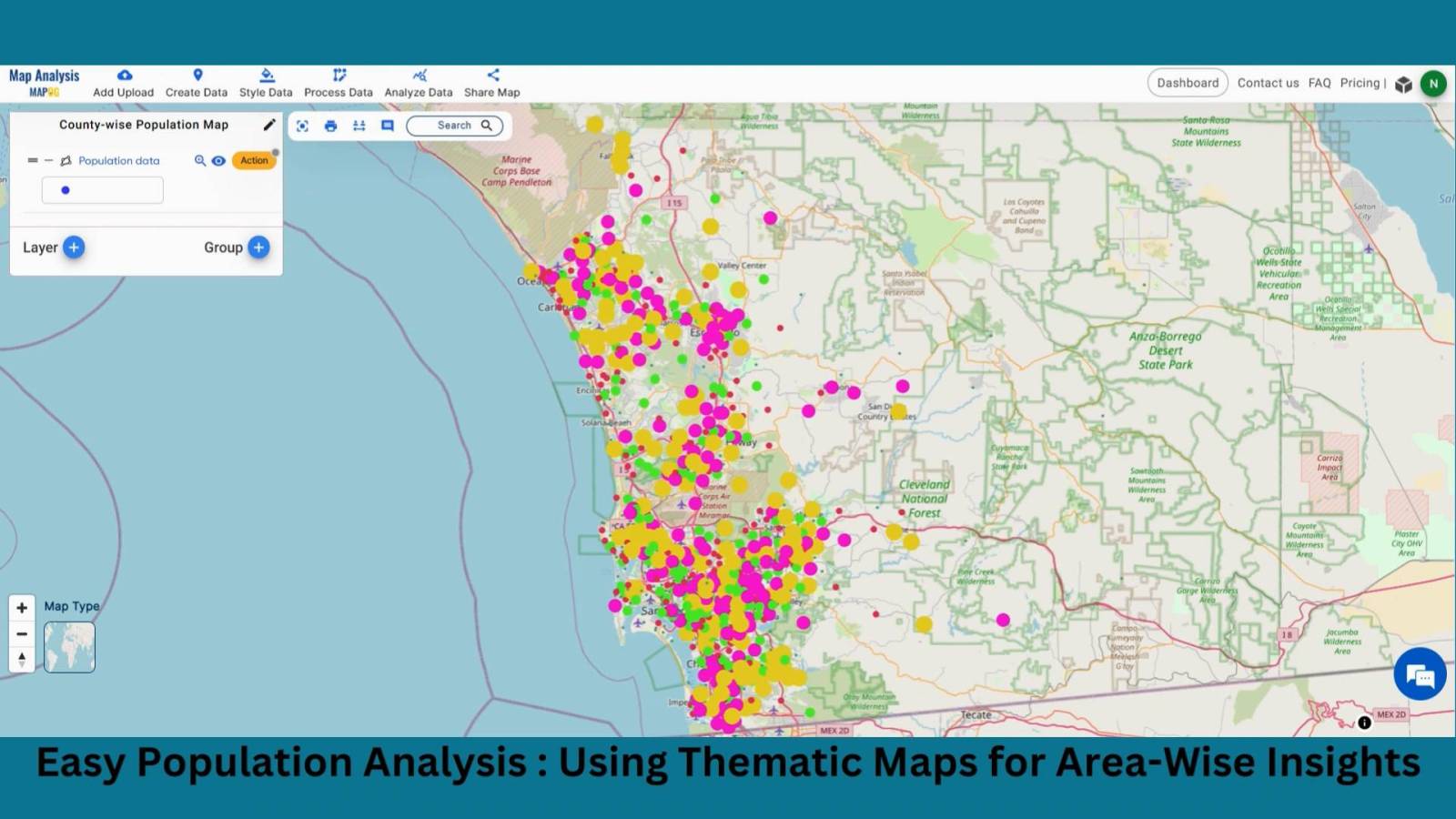The image size is (1456, 819).
Task: Select the Analyze Data tool
Action: click(419, 82)
